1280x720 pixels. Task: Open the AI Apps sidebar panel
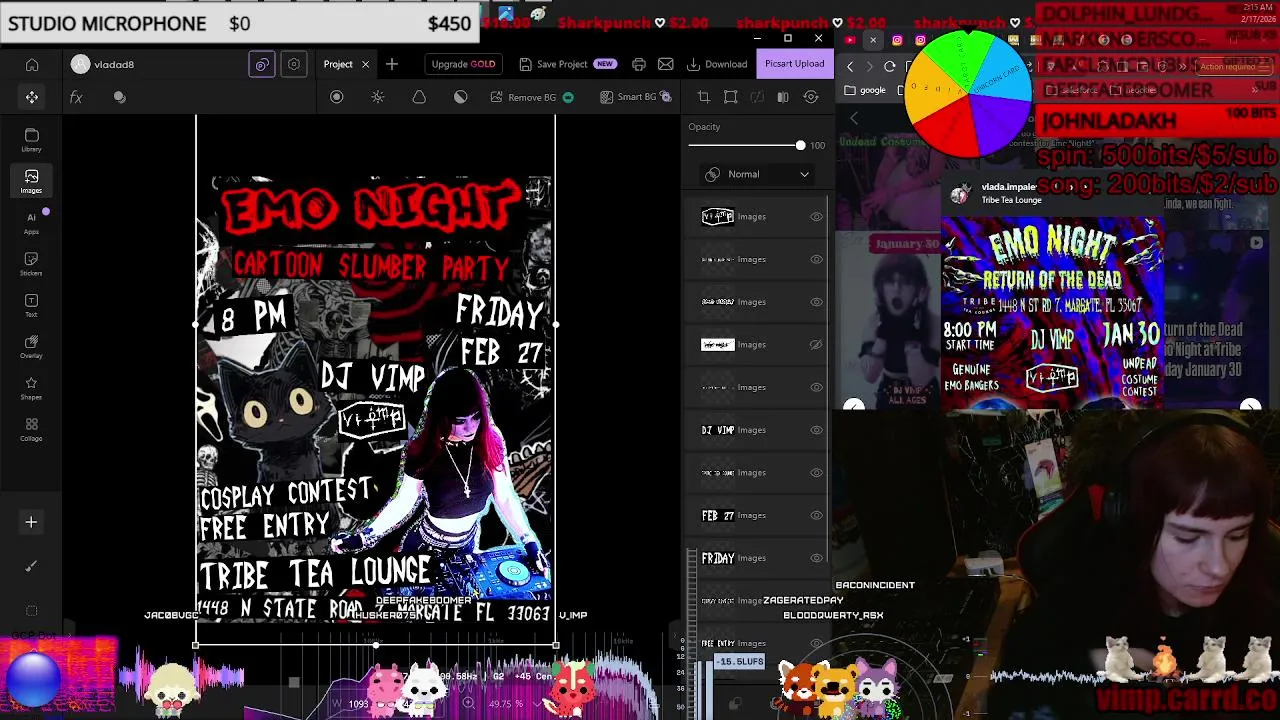(32, 223)
